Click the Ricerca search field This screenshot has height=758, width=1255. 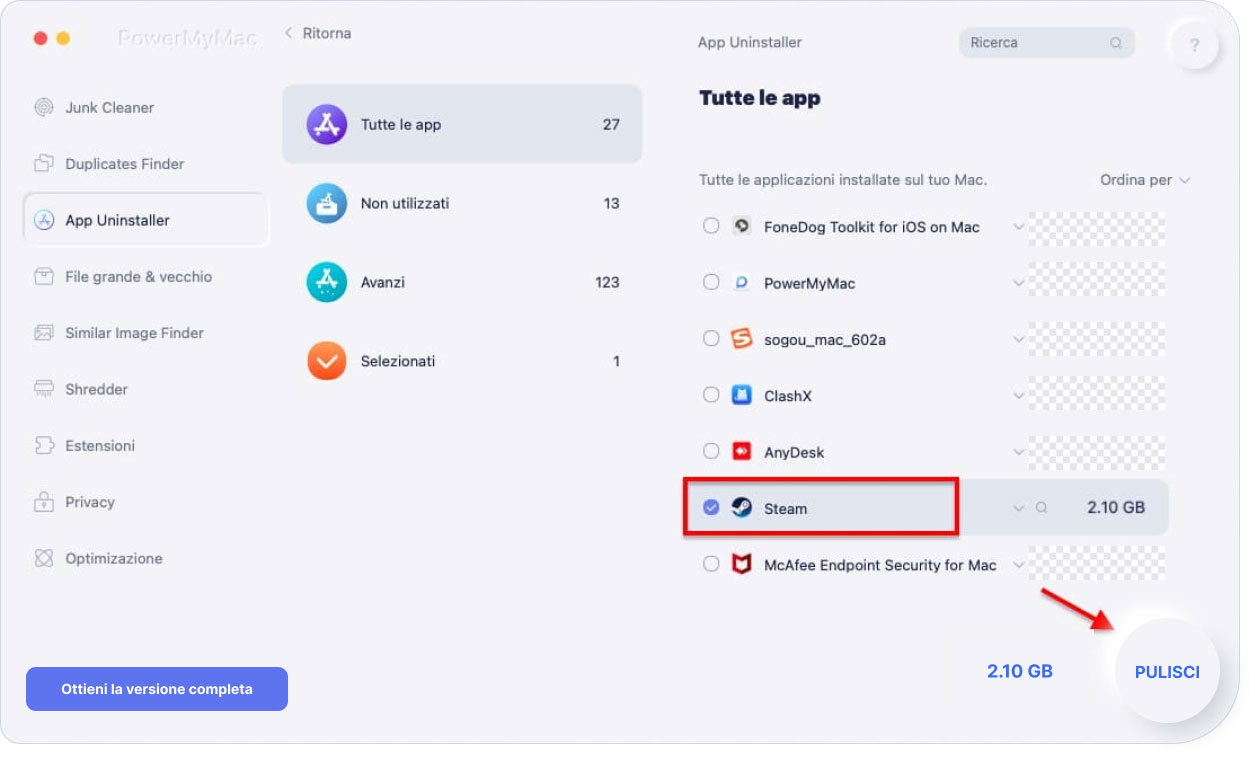1035,43
